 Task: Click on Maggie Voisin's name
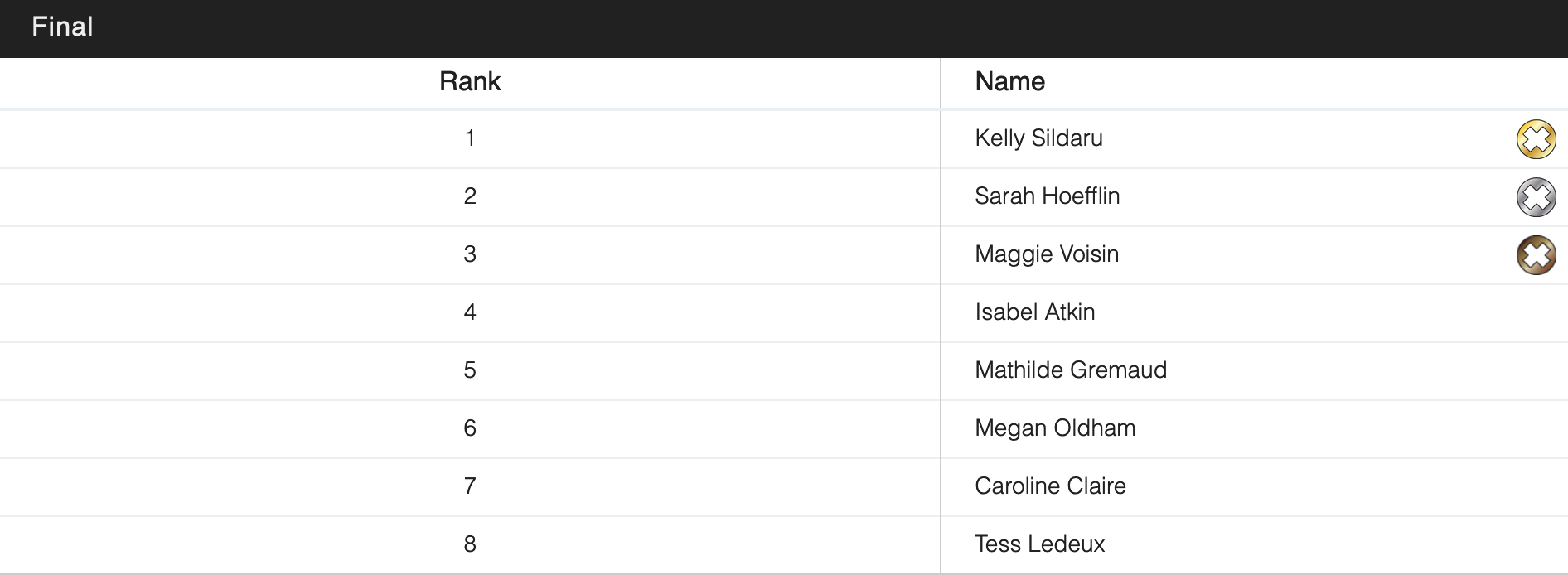[1047, 254]
